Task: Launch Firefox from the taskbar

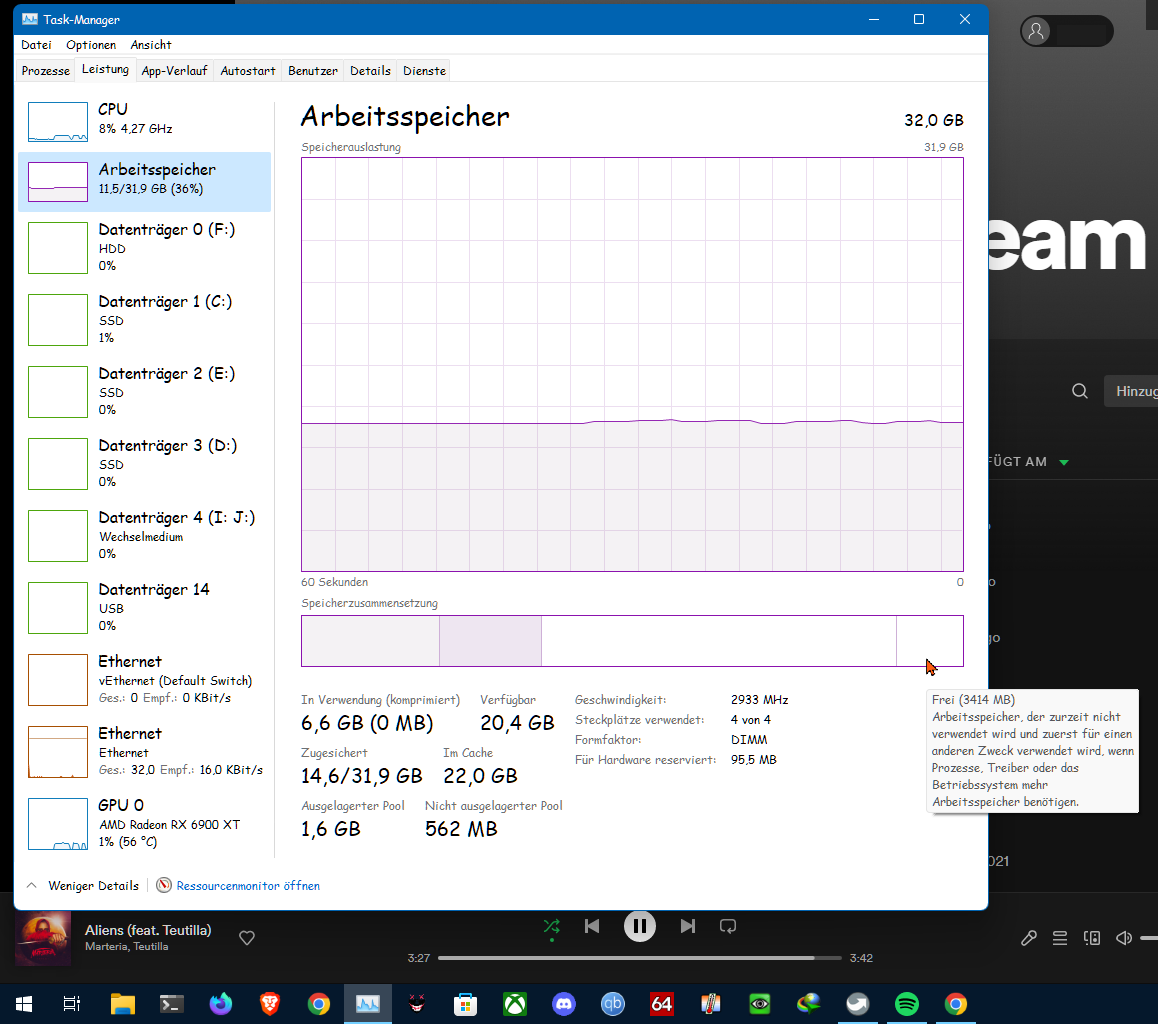Action: [x=221, y=1004]
